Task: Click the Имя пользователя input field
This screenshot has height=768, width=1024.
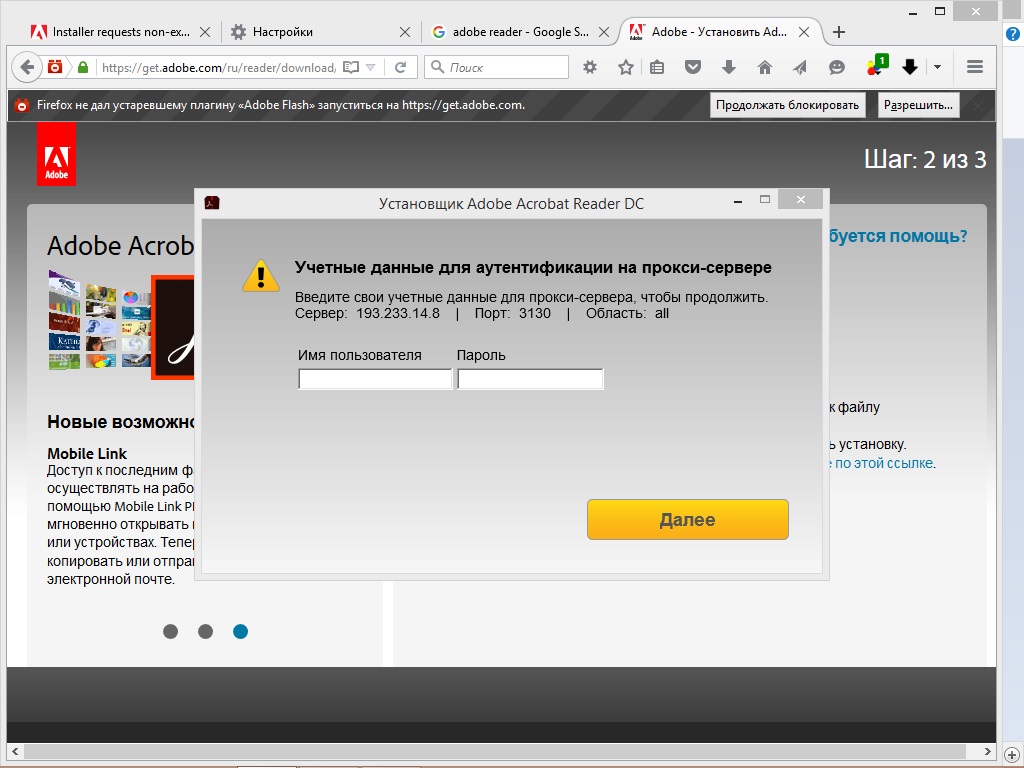Action: tap(374, 379)
